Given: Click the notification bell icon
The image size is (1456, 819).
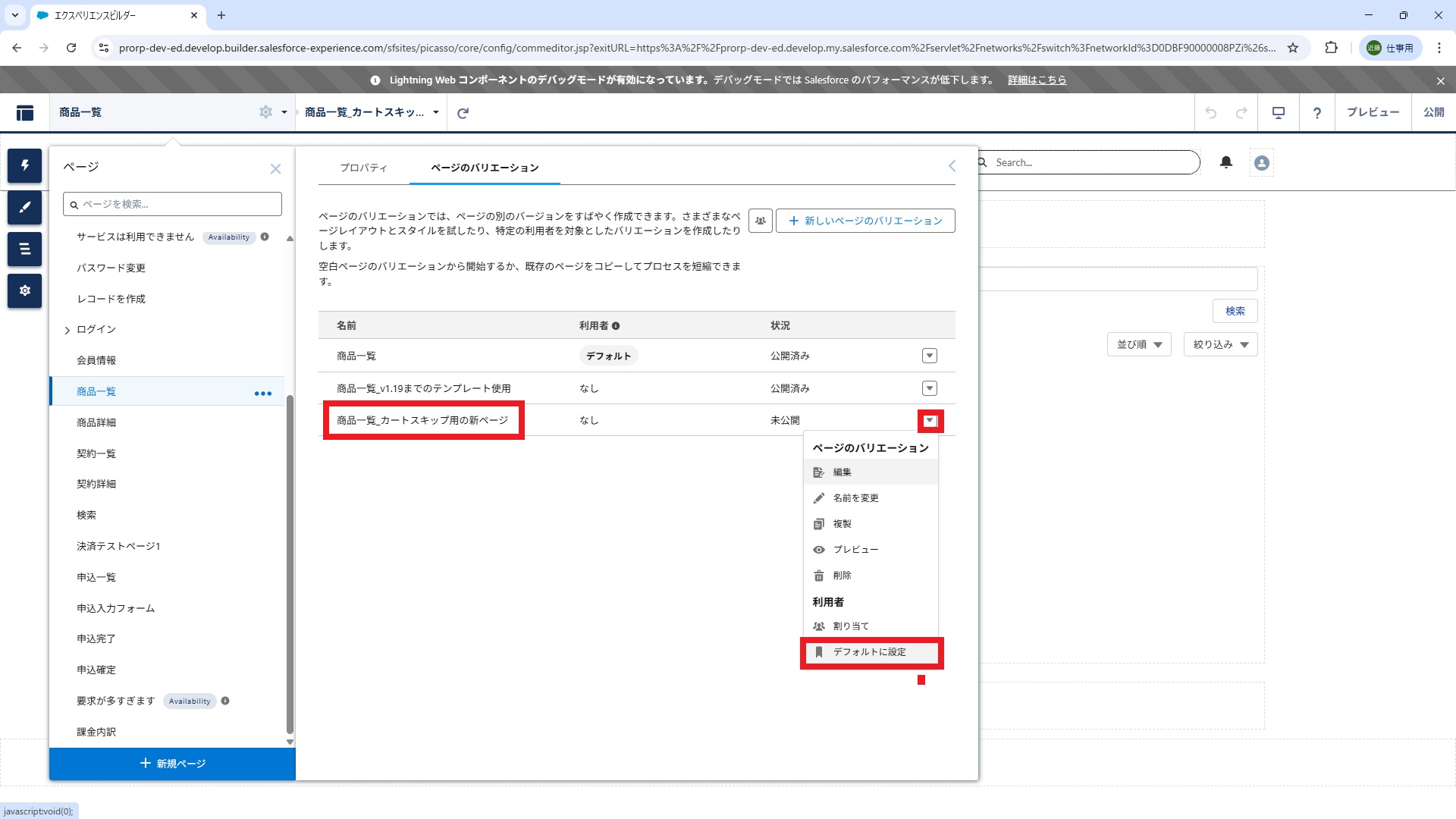Looking at the screenshot, I should (x=1226, y=162).
